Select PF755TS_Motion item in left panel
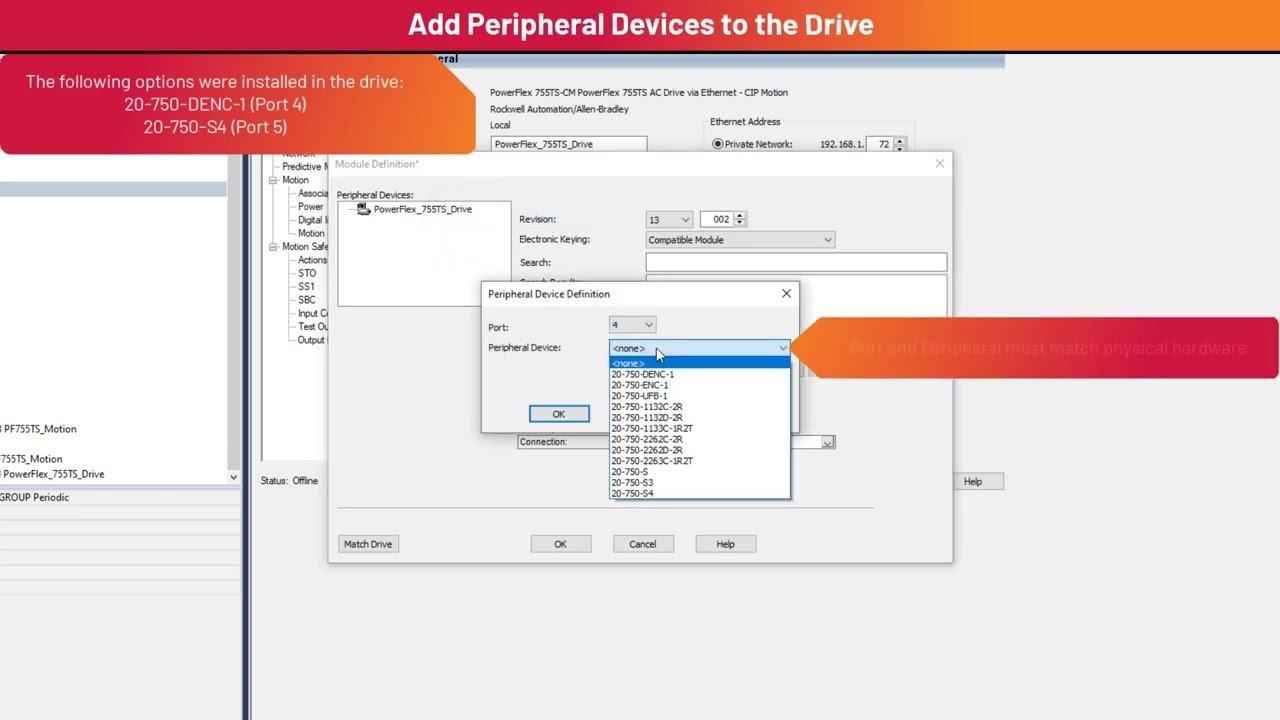 [39, 429]
